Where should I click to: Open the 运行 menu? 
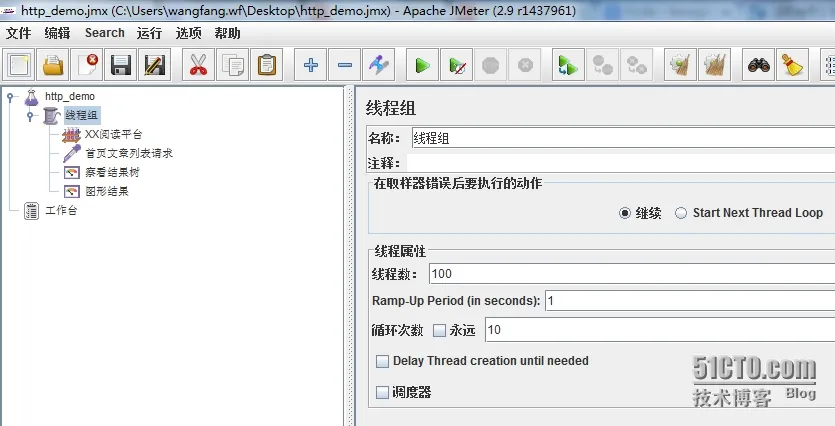tap(149, 33)
